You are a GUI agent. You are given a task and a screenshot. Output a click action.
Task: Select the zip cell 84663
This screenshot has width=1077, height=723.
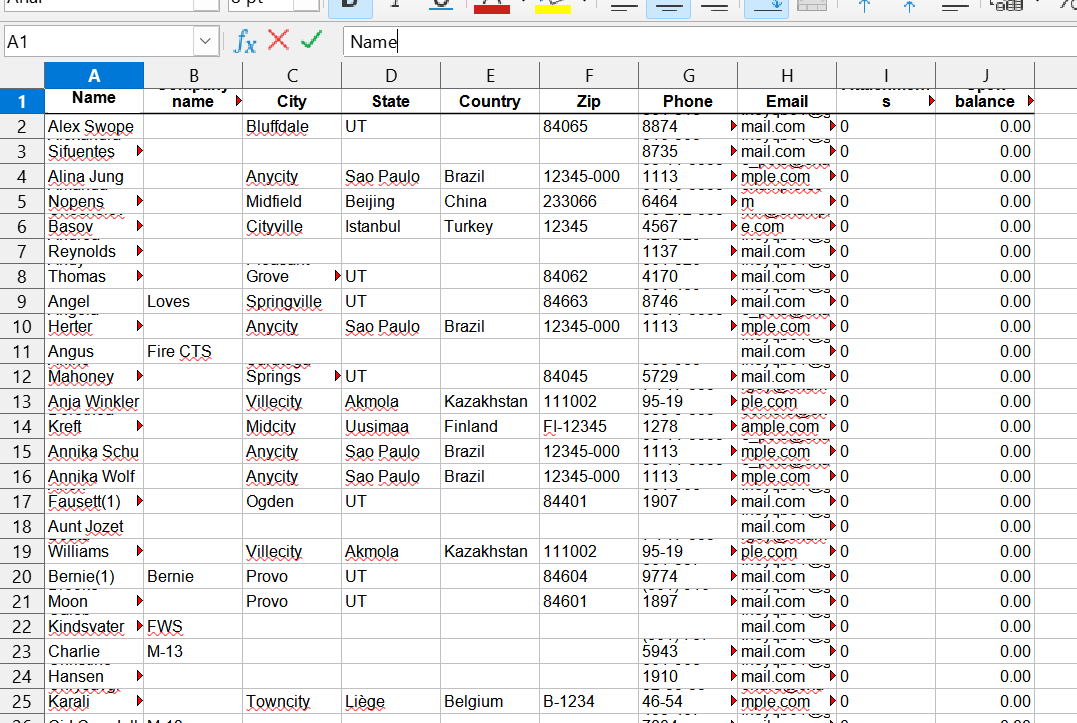point(589,301)
